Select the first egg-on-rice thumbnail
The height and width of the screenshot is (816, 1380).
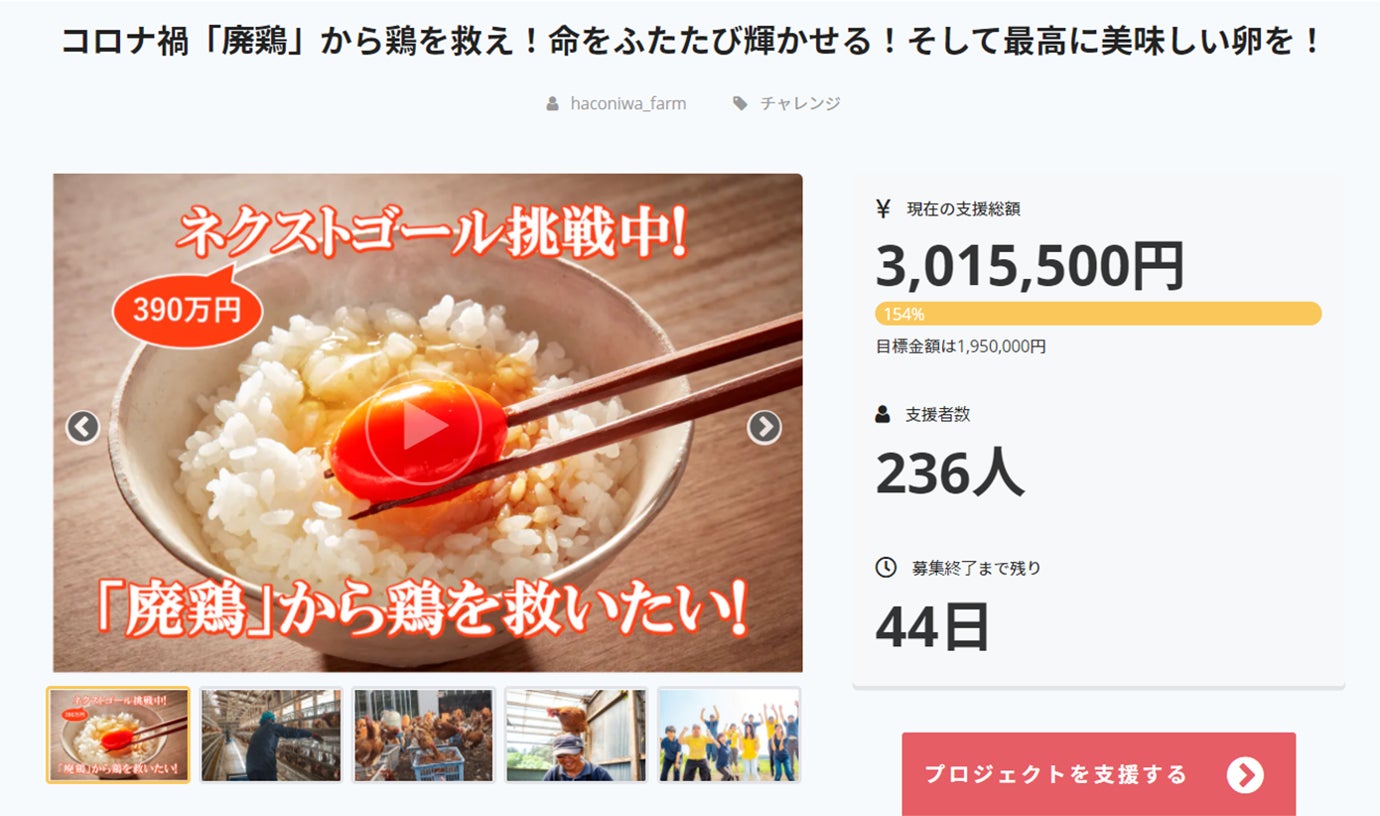point(118,735)
